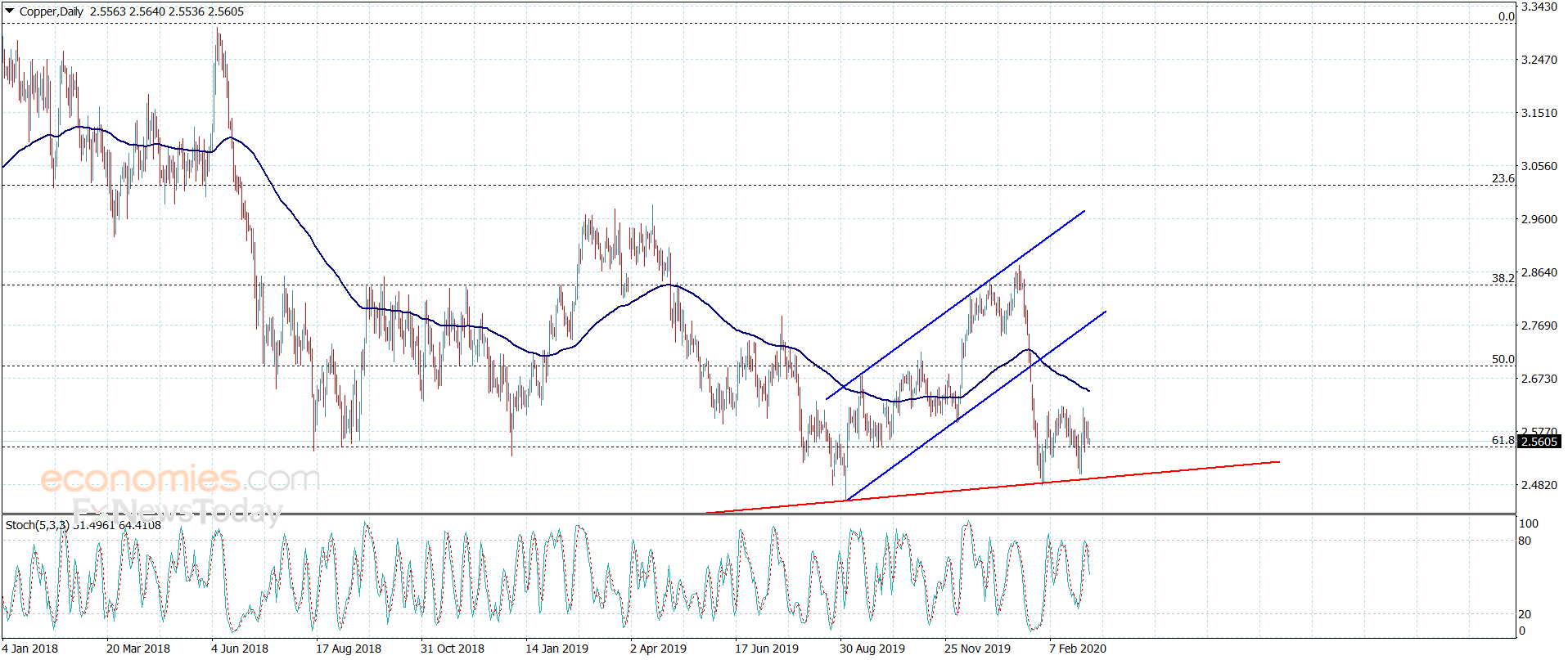Click the 2.9600 price axis label
Viewport: 1568px width, 660px height.
1539,219
